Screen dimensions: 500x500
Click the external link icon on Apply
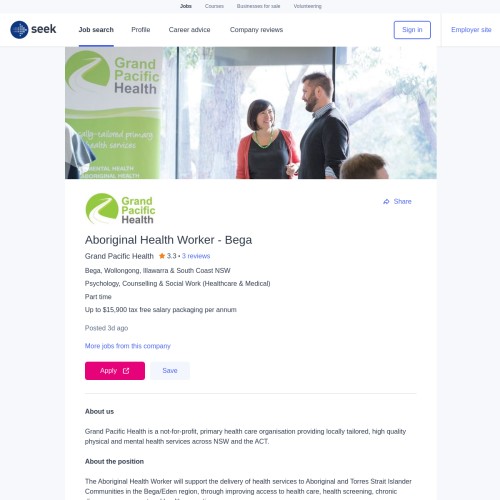[126, 371]
